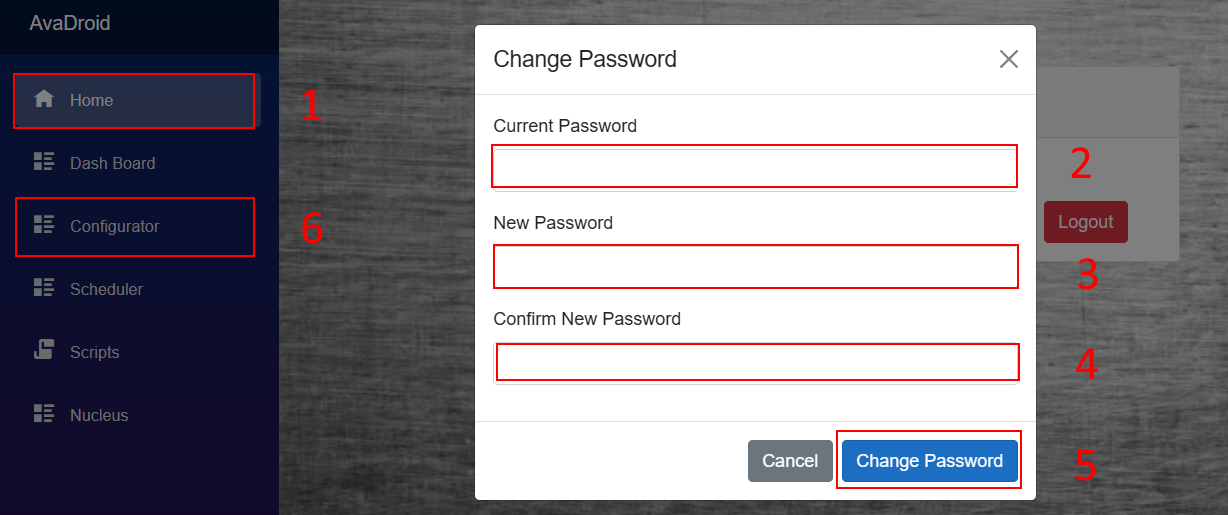Select the Confirm New Password field
The image size is (1228, 515).
(755, 362)
